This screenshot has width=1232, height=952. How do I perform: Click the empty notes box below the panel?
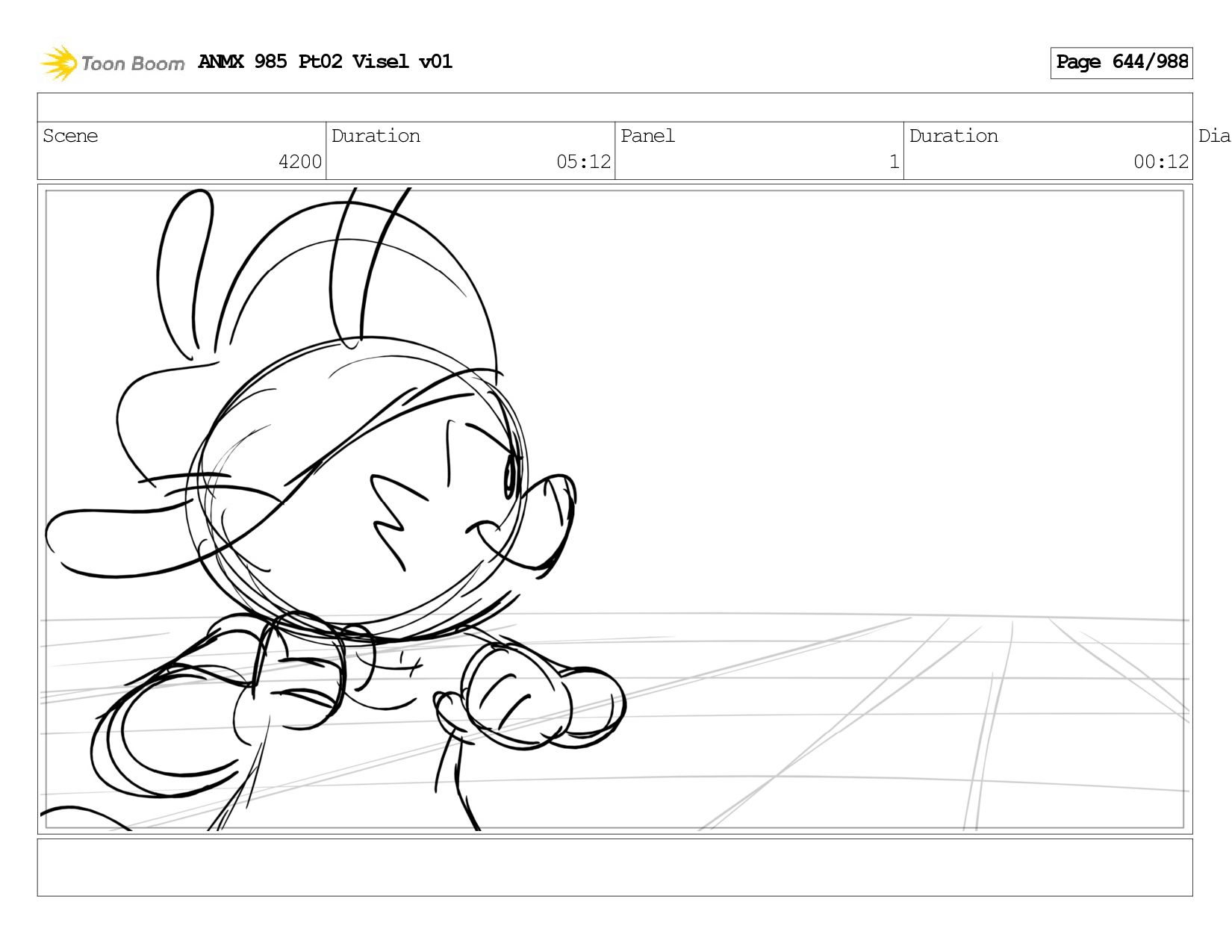[x=615, y=868]
